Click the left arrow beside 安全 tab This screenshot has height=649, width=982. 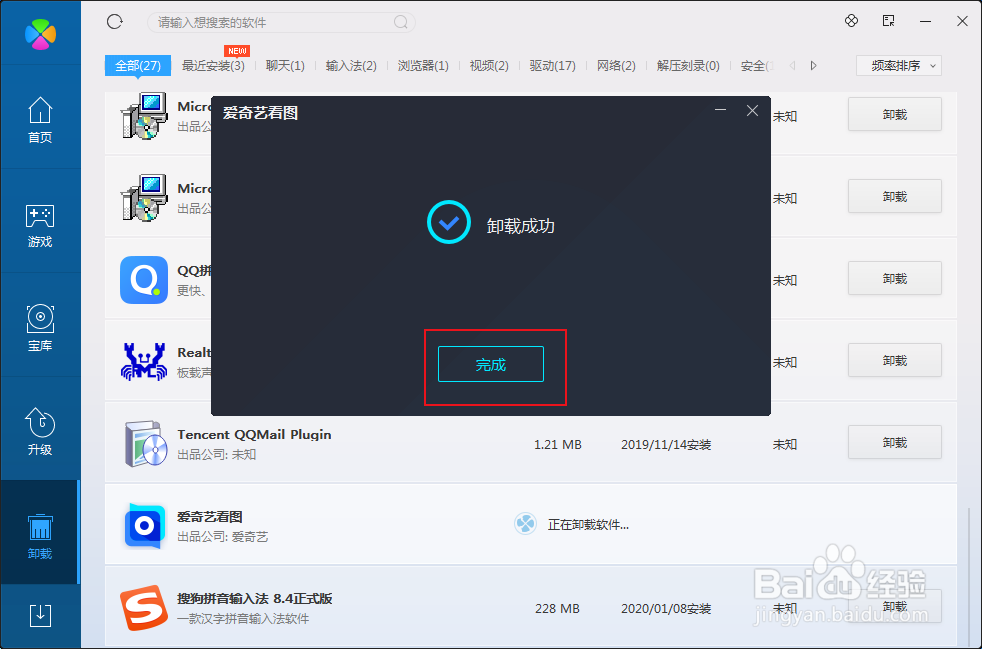point(791,65)
